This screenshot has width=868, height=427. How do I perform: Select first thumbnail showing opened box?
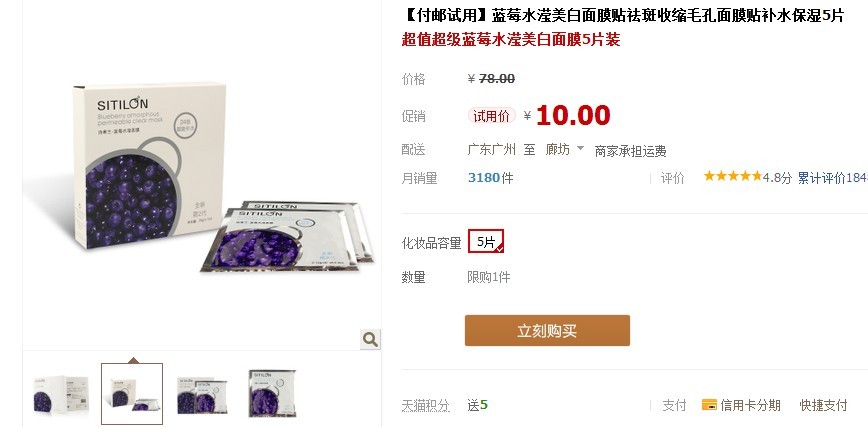coord(61,394)
